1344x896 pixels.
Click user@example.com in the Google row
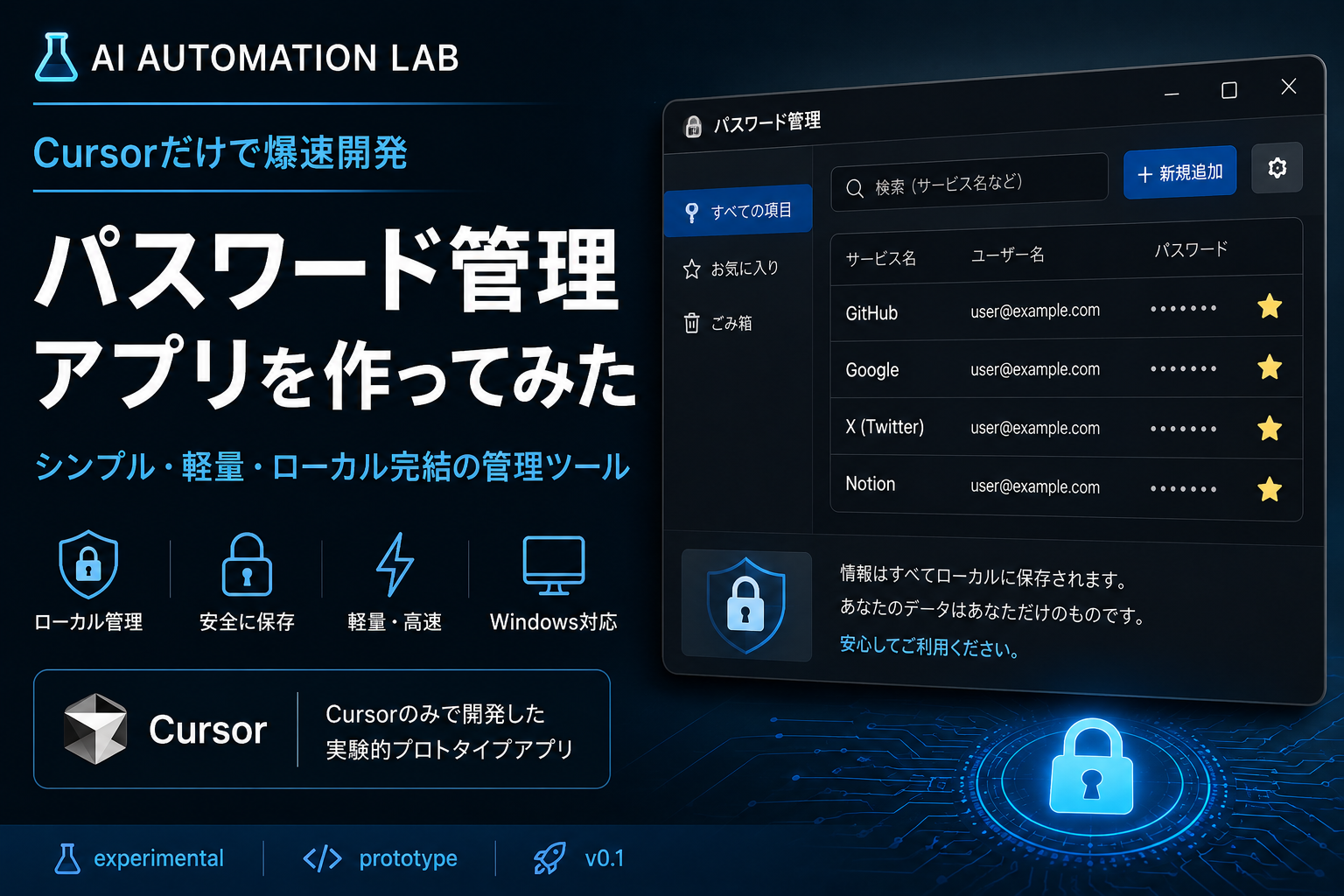[1035, 369]
